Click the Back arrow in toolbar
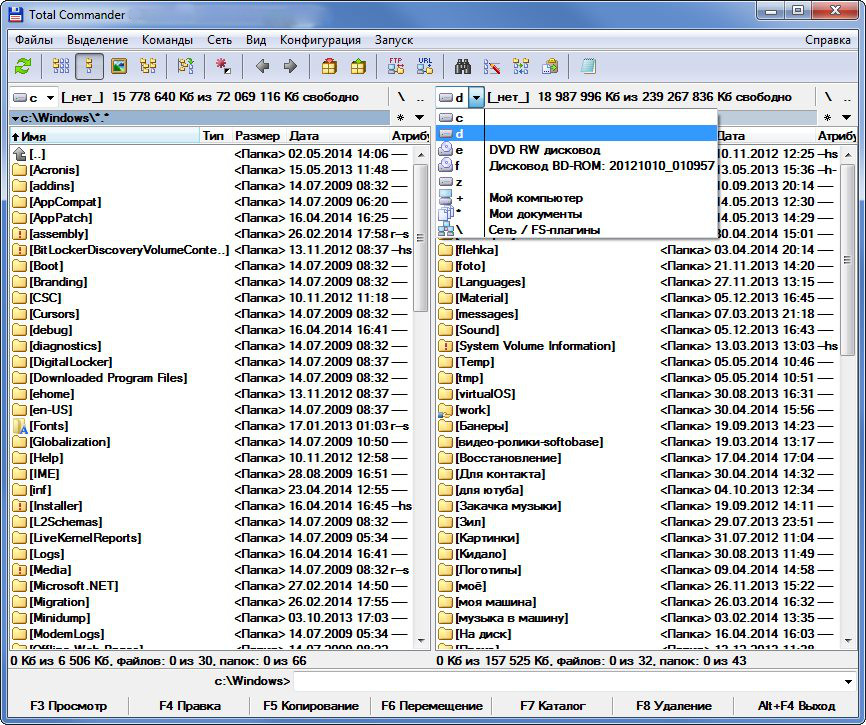Viewport: 866px width, 725px height. point(262,67)
